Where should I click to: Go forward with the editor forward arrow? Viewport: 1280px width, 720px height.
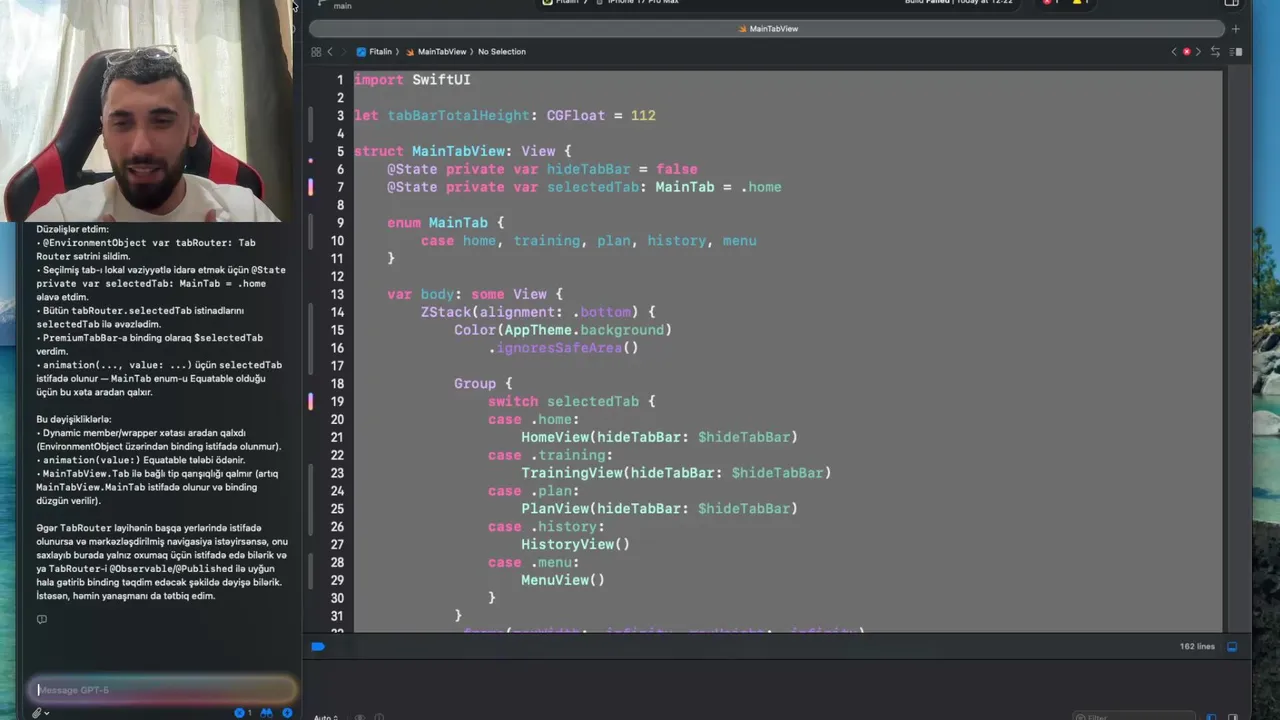(x=344, y=52)
